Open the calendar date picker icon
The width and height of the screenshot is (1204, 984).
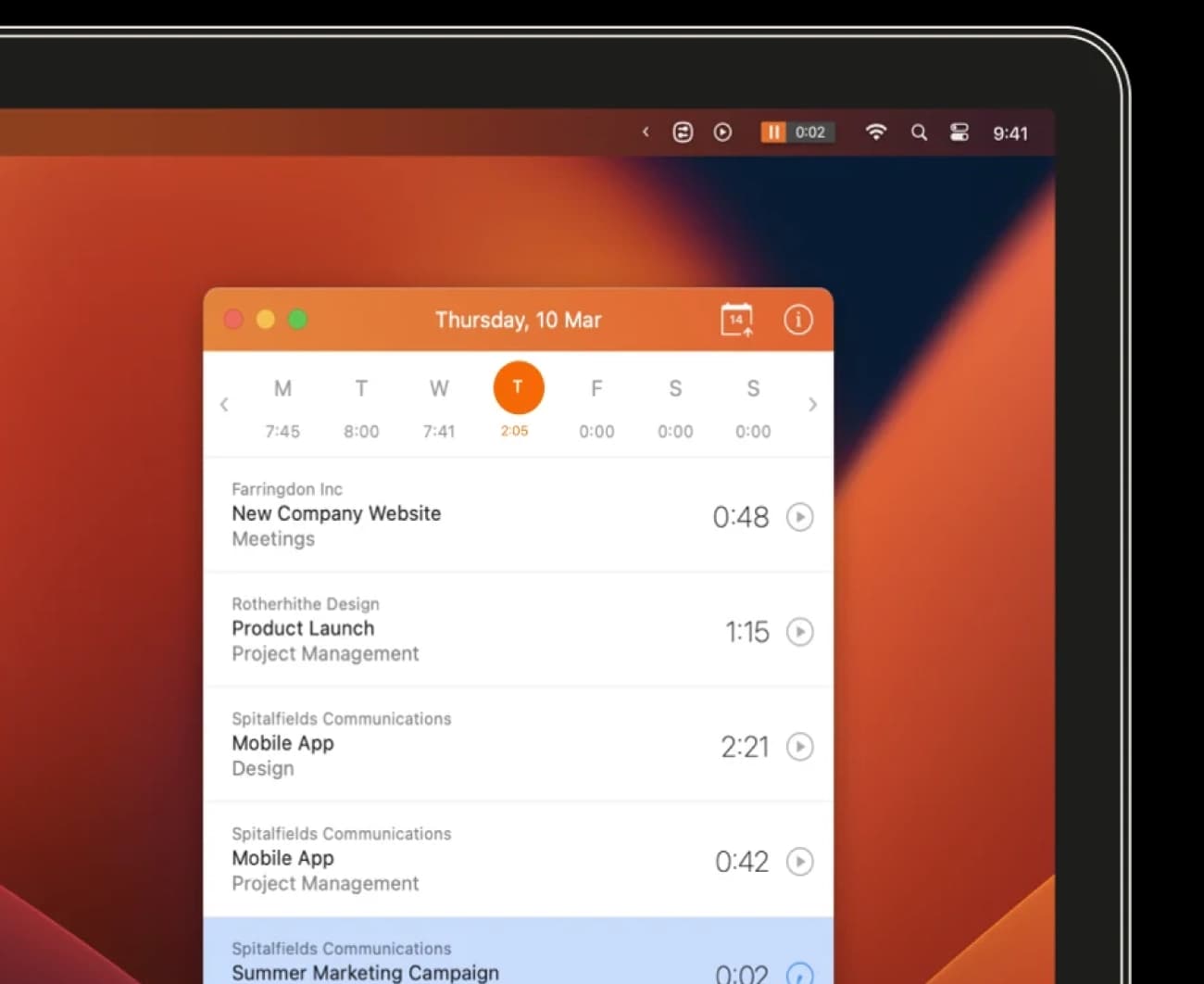(x=736, y=320)
